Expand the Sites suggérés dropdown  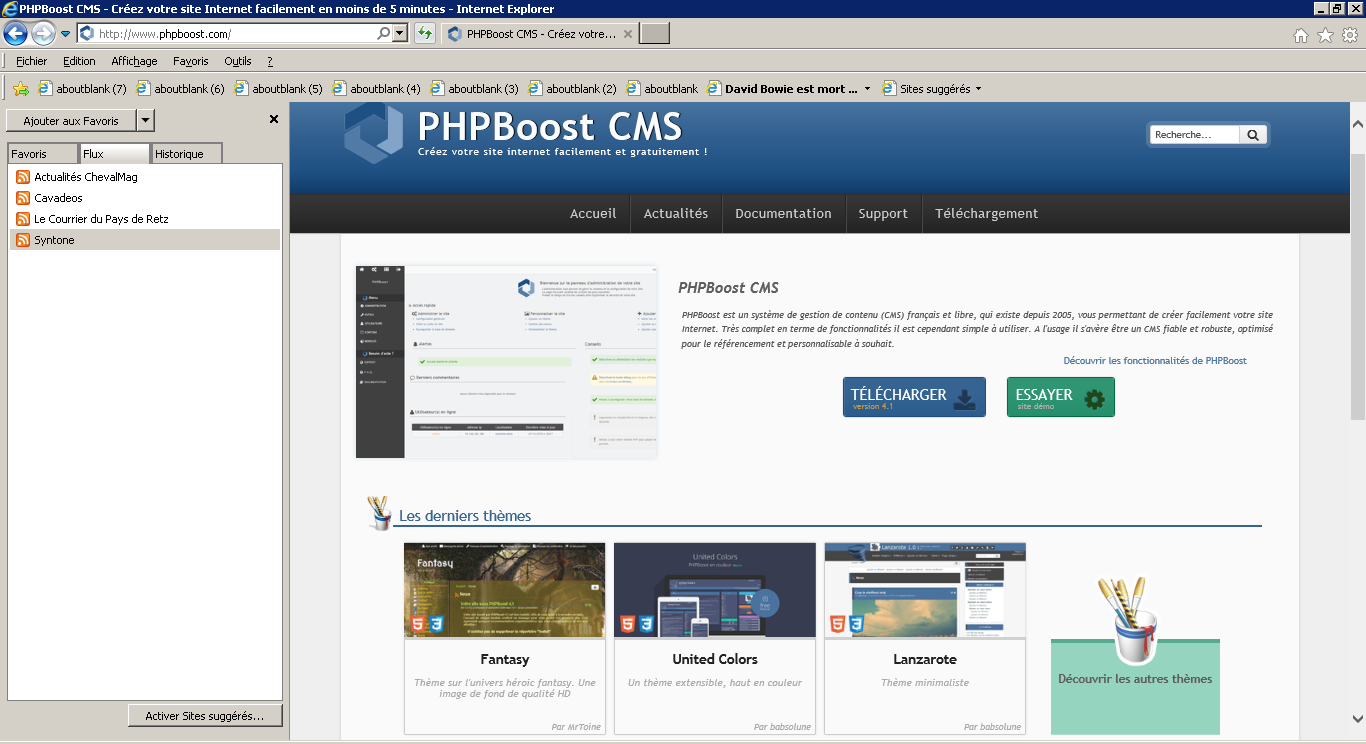[978, 89]
